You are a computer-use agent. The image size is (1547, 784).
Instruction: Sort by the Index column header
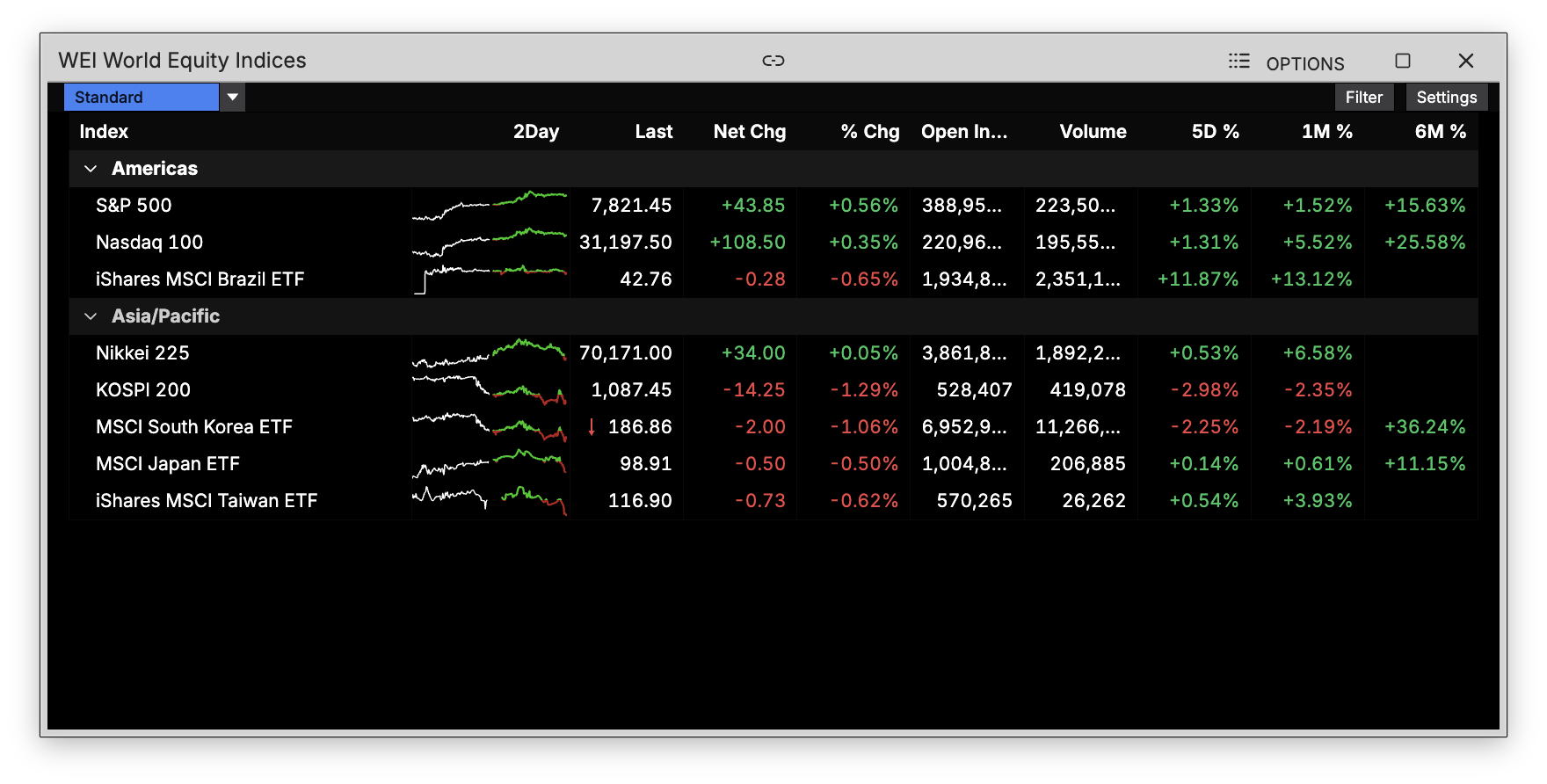tap(104, 132)
